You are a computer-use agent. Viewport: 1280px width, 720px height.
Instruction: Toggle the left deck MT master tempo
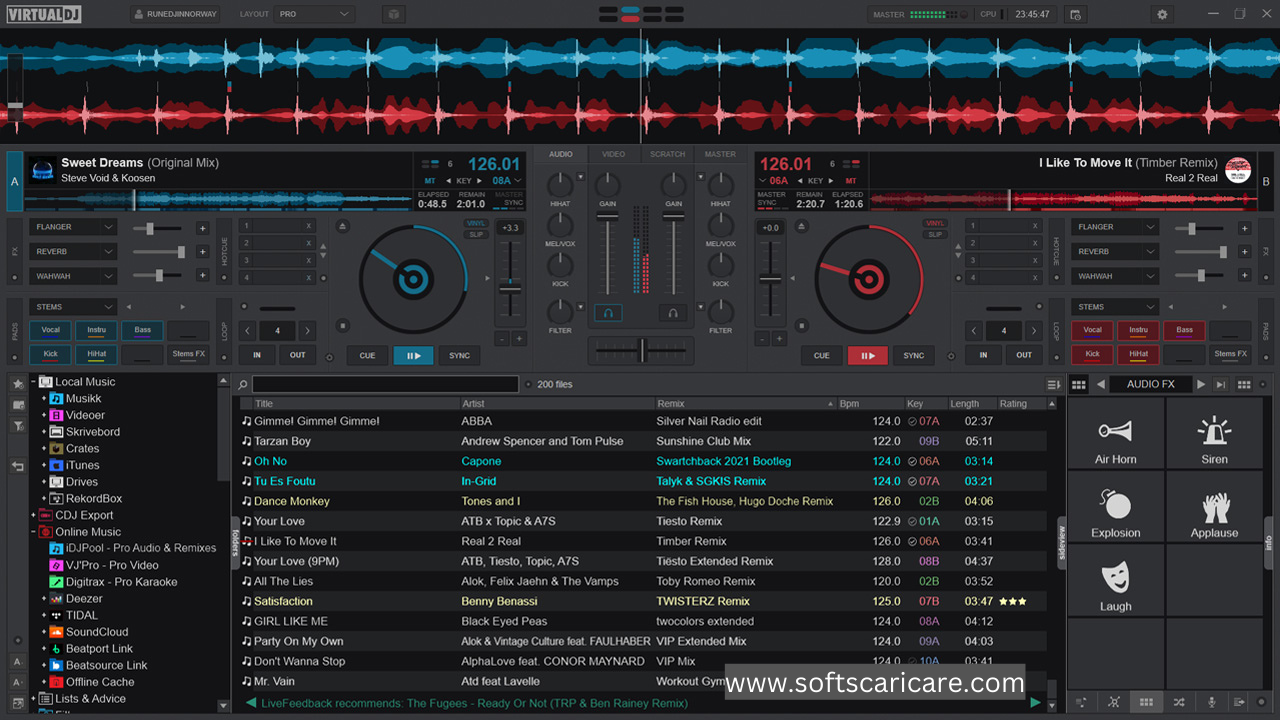[430, 181]
